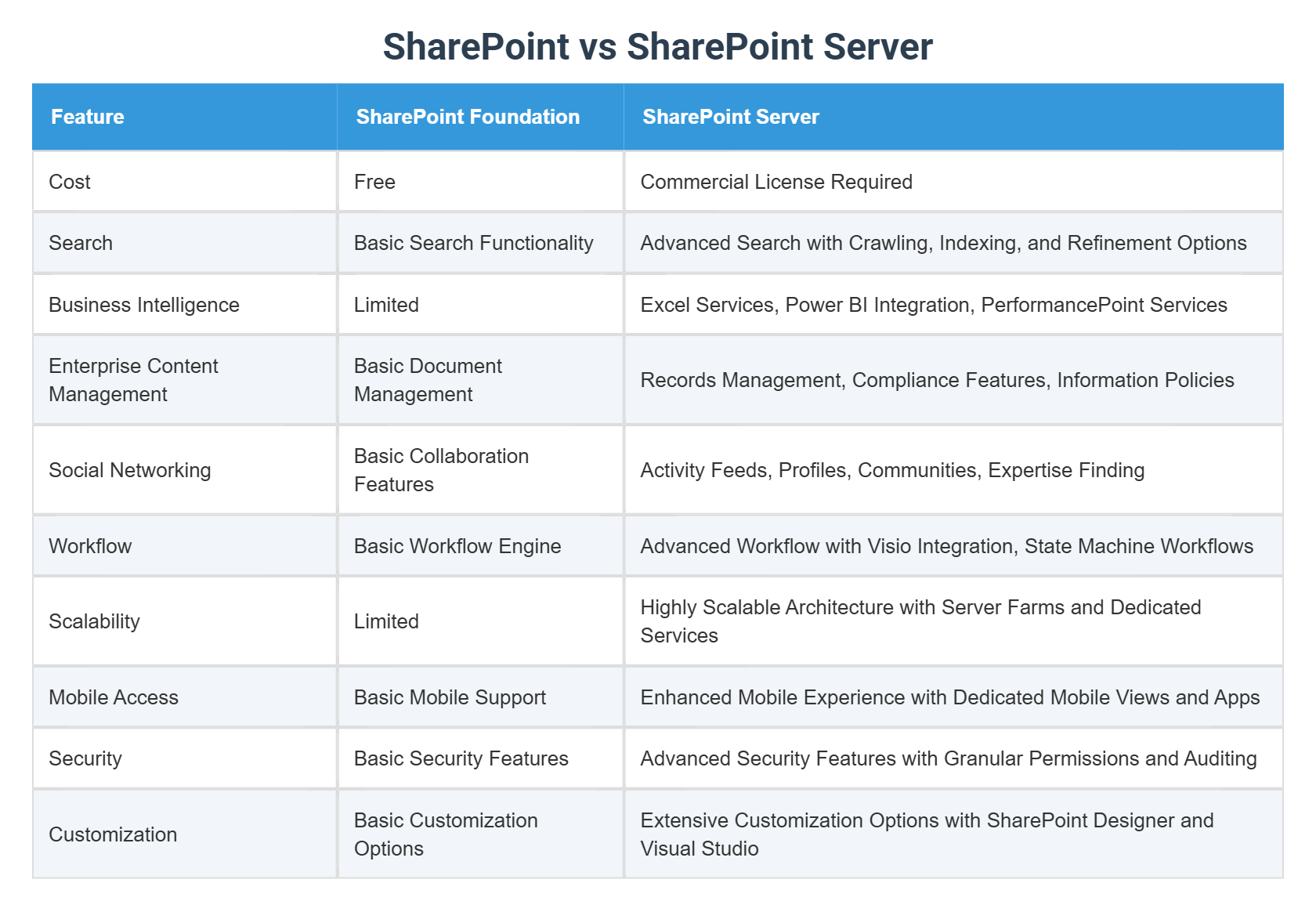
Task: Select 'Basic Collaboration Features' cell
Action: pos(481,470)
